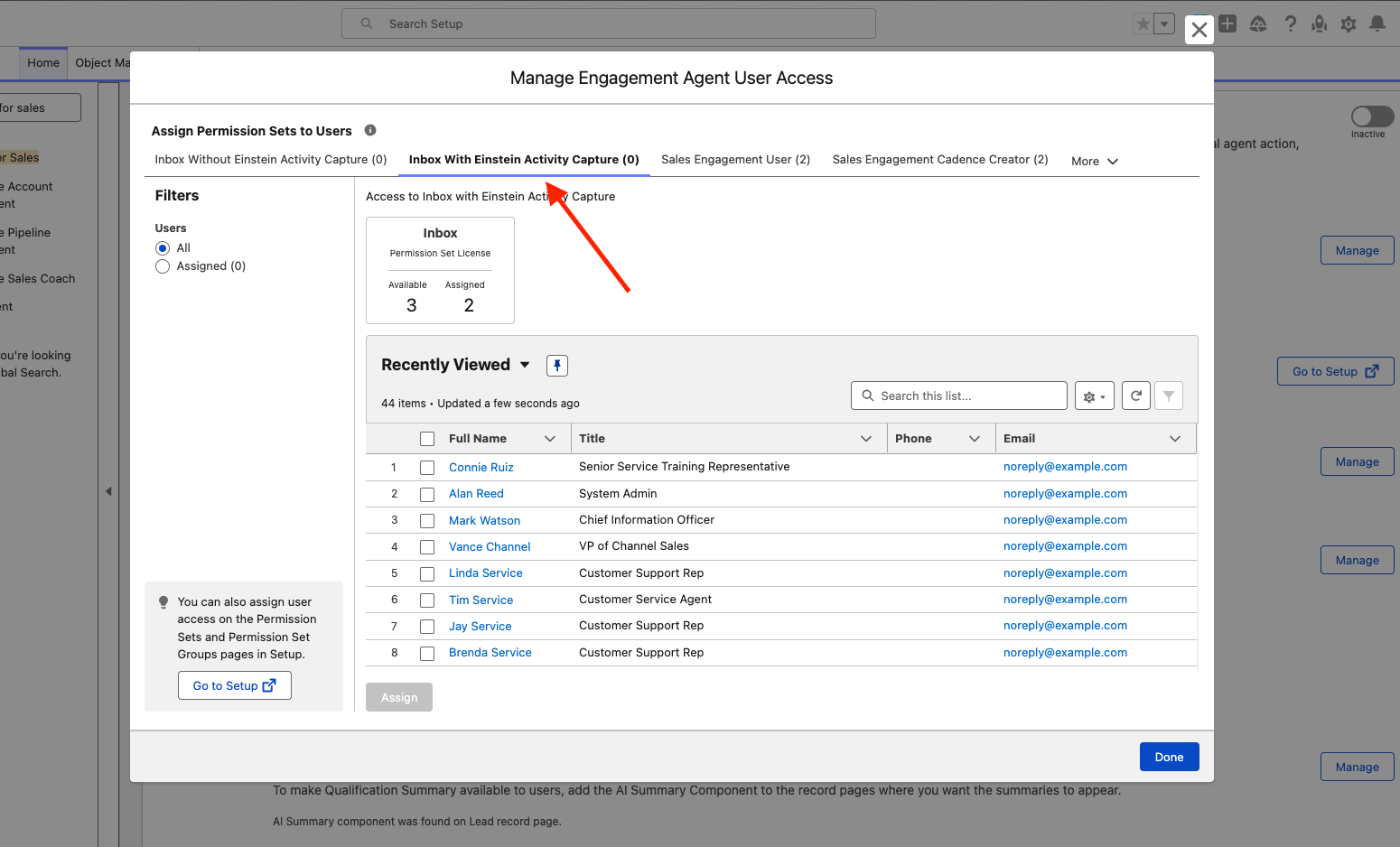Select Inbox With Einstein Activity Capture tab
The height and width of the screenshot is (847, 1400).
point(524,160)
